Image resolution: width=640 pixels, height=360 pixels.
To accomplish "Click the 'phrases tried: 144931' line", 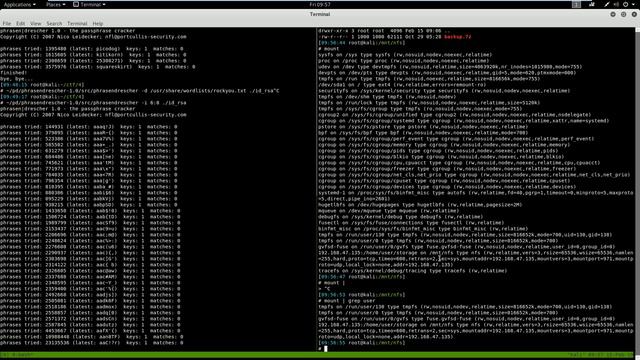I will click(89, 127).
